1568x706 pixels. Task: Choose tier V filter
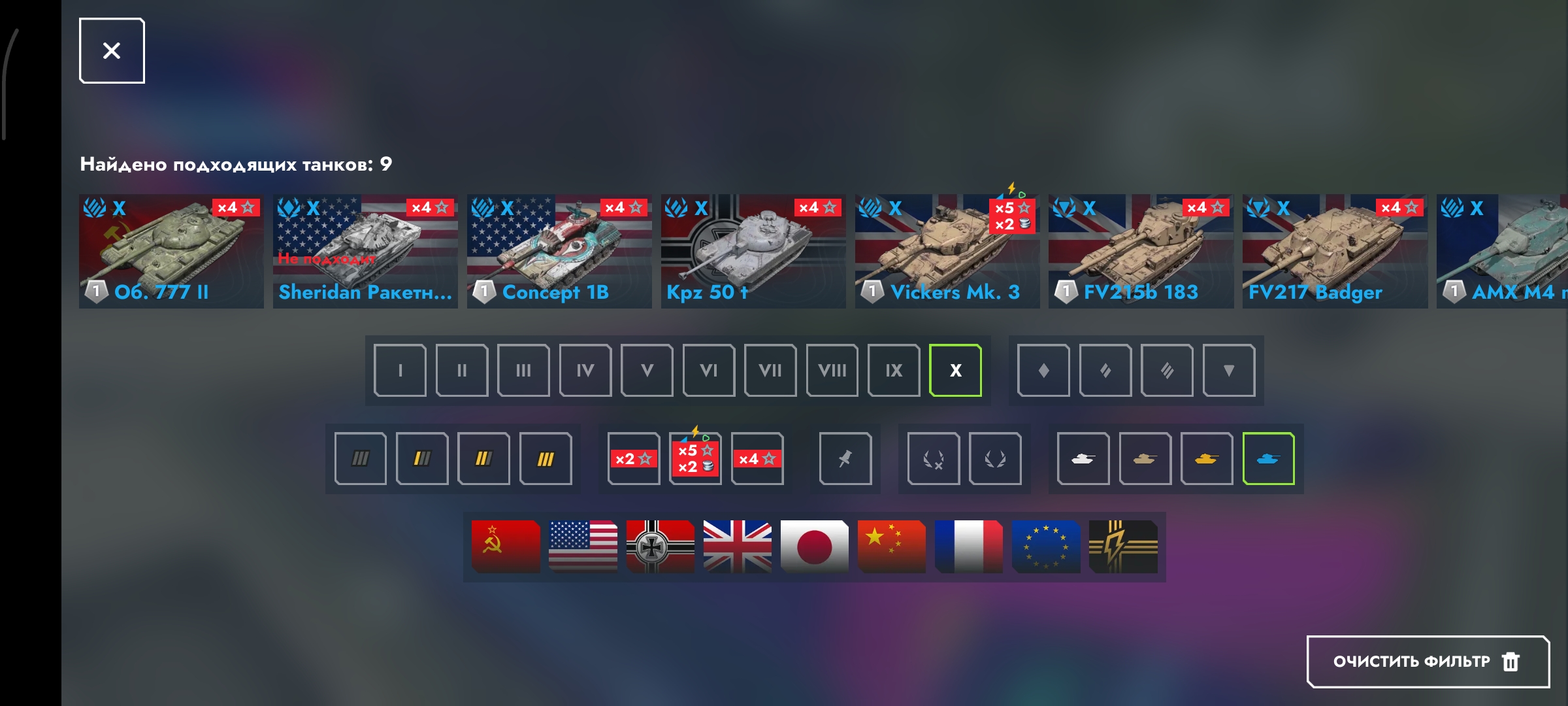[647, 370]
